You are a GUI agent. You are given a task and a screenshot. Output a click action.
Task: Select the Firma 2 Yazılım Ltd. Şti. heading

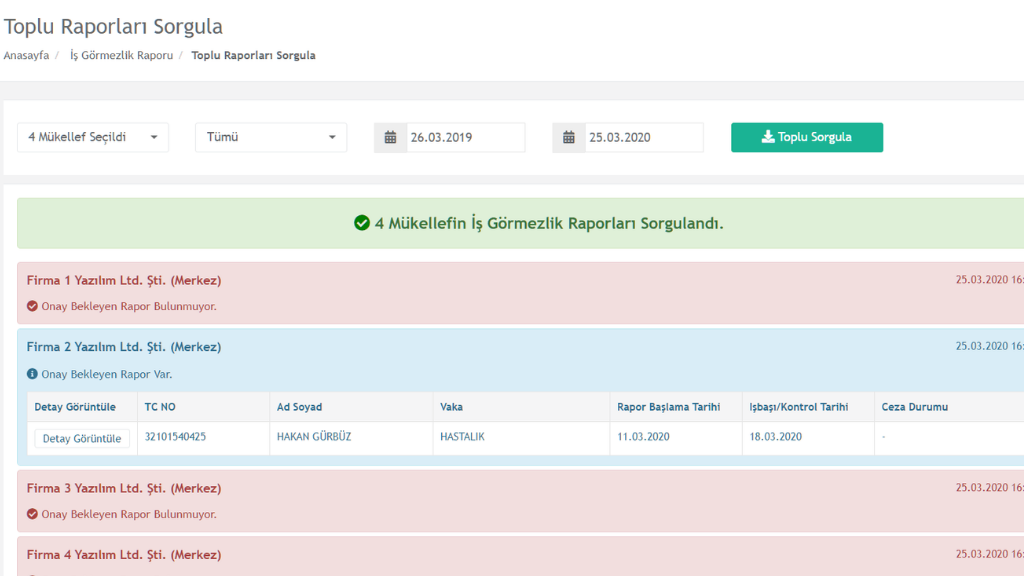(x=124, y=347)
